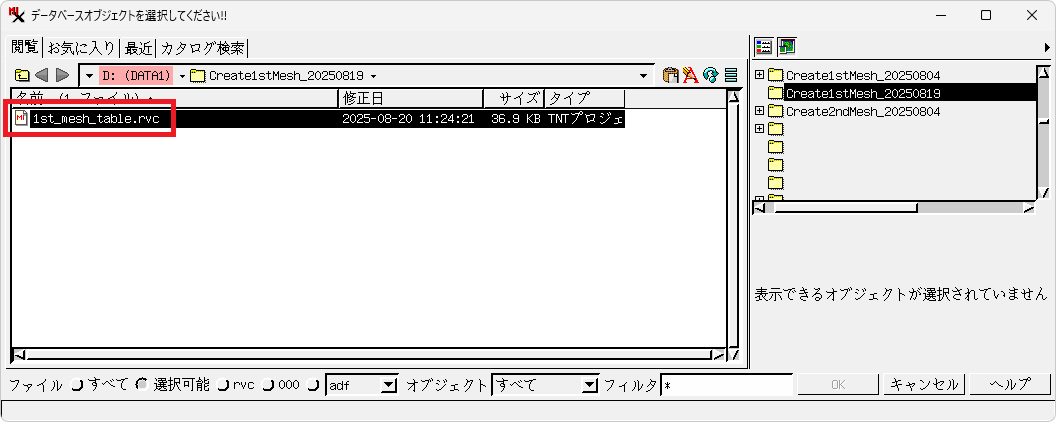Click into the フィルタ text field
Screen dimensions: 1056x422
pos(726,385)
